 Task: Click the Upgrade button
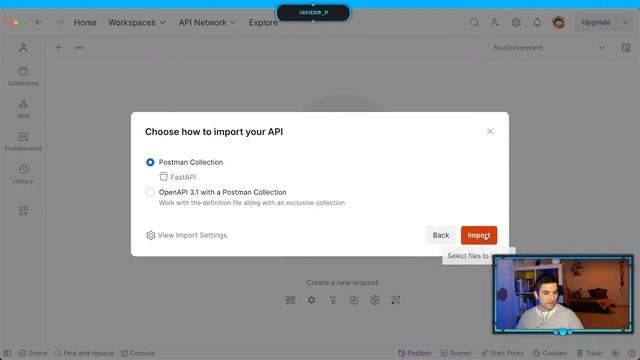tap(596, 22)
